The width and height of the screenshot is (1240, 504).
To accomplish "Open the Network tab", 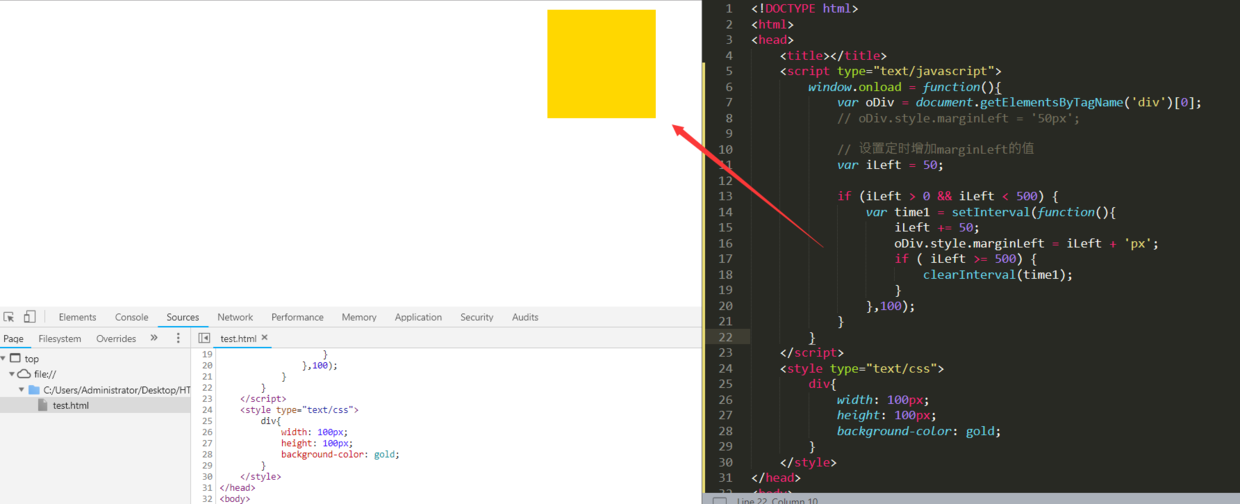I will [x=235, y=317].
